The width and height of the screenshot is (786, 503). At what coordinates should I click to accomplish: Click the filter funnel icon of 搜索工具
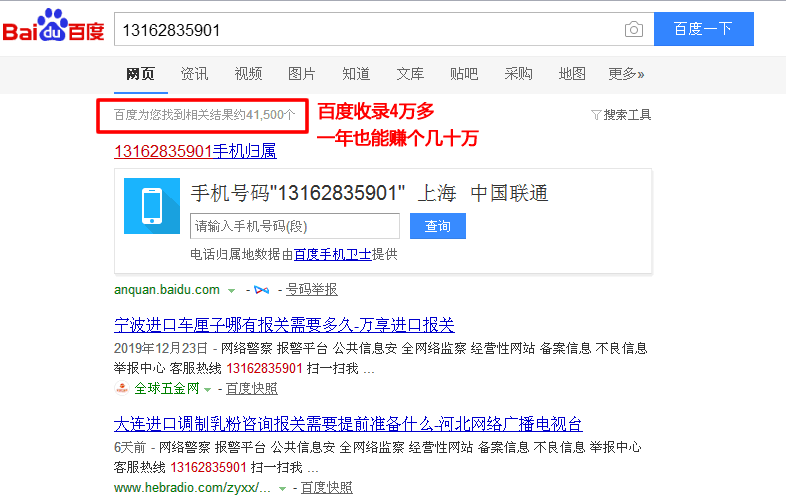click(596, 115)
